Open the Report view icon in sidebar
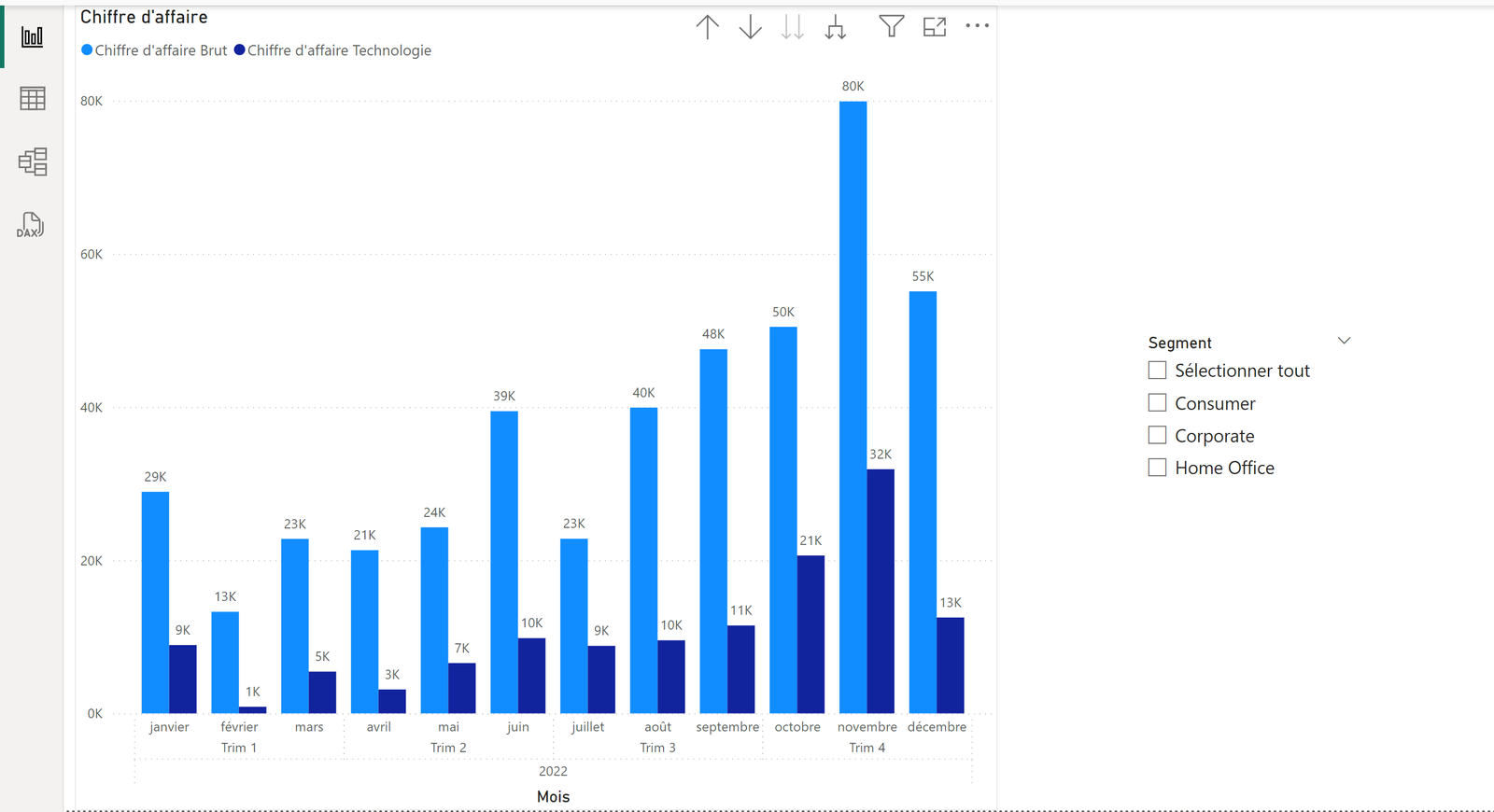Screen dimensions: 1494x812 pyautogui.click(x=32, y=37)
